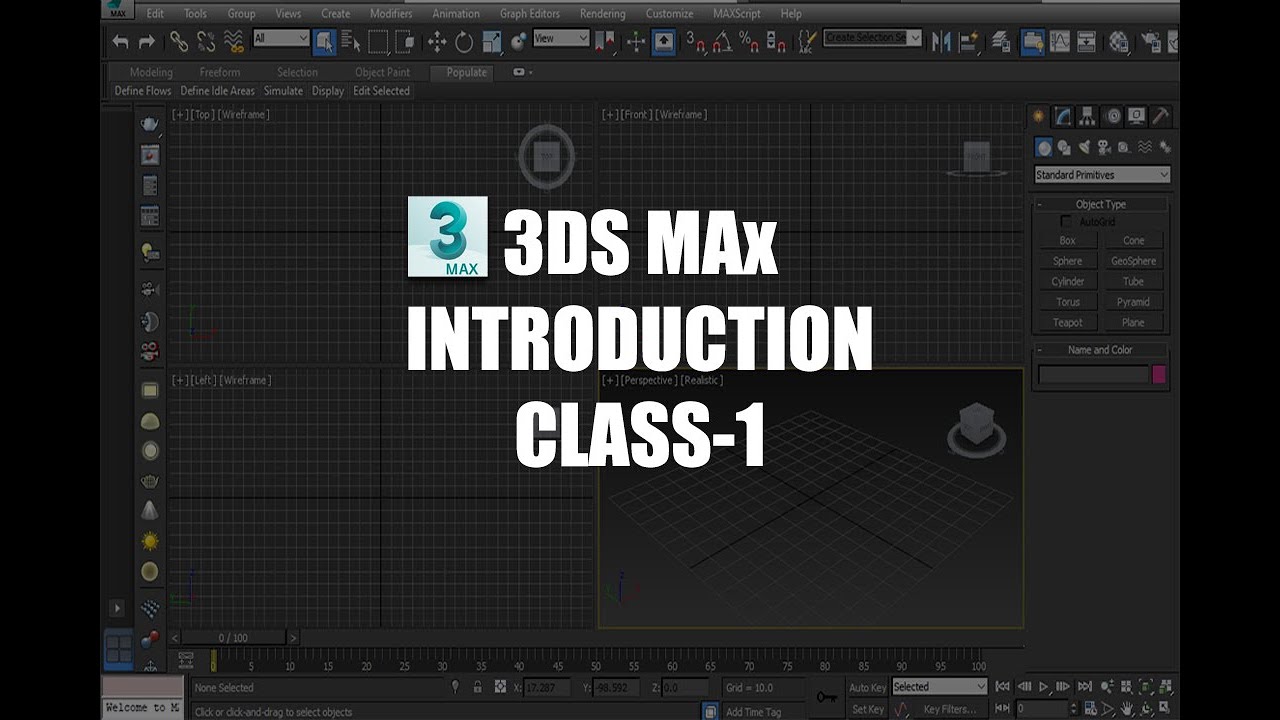The width and height of the screenshot is (1280, 720).
Task: Click the 0 / 100 time slider
Action: 232,638
